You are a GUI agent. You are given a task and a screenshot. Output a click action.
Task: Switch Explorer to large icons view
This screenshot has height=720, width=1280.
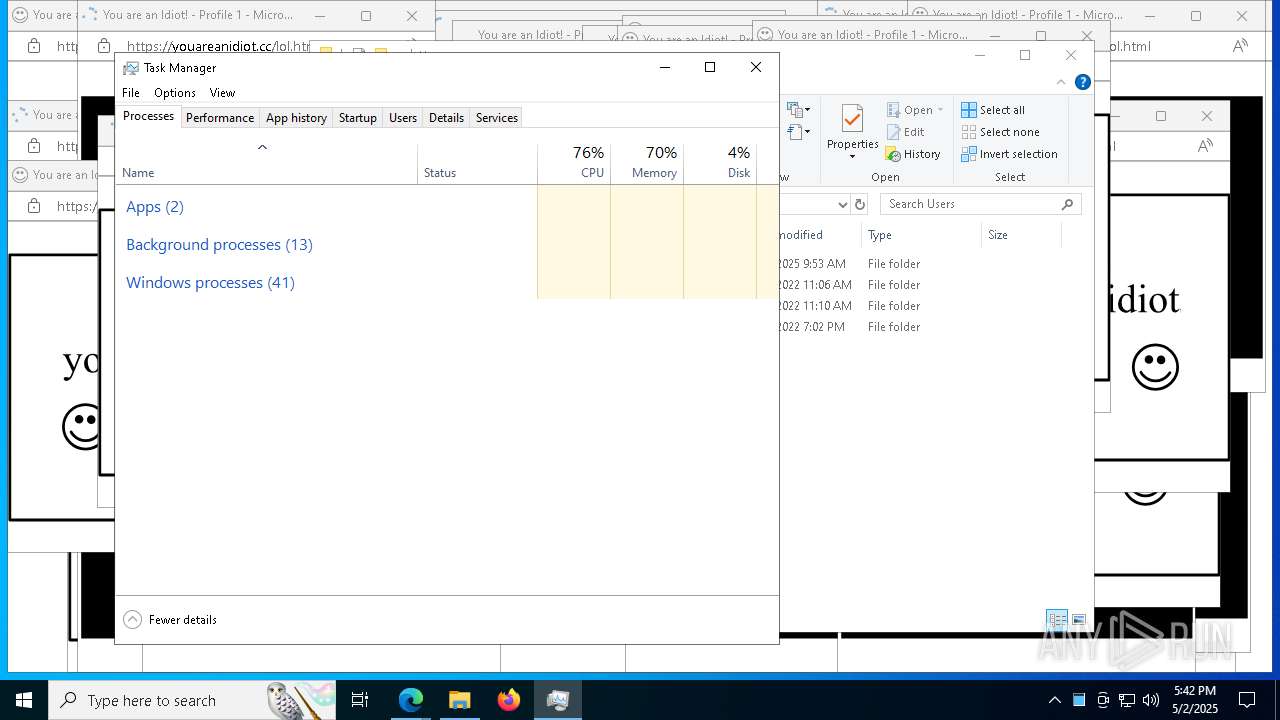coord(1079,620)
